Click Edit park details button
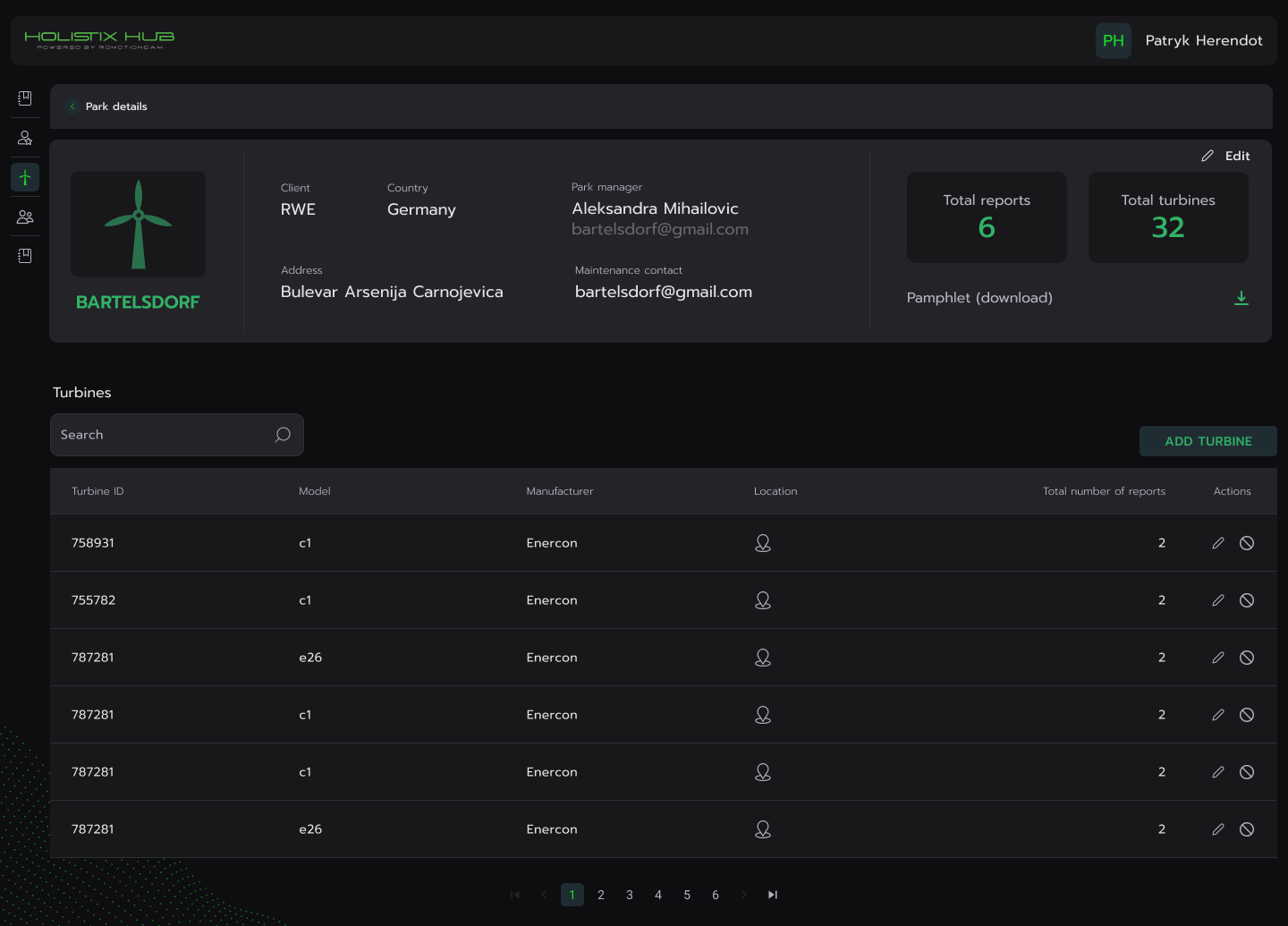The image size is (1288, 926). click(1226, 156)
